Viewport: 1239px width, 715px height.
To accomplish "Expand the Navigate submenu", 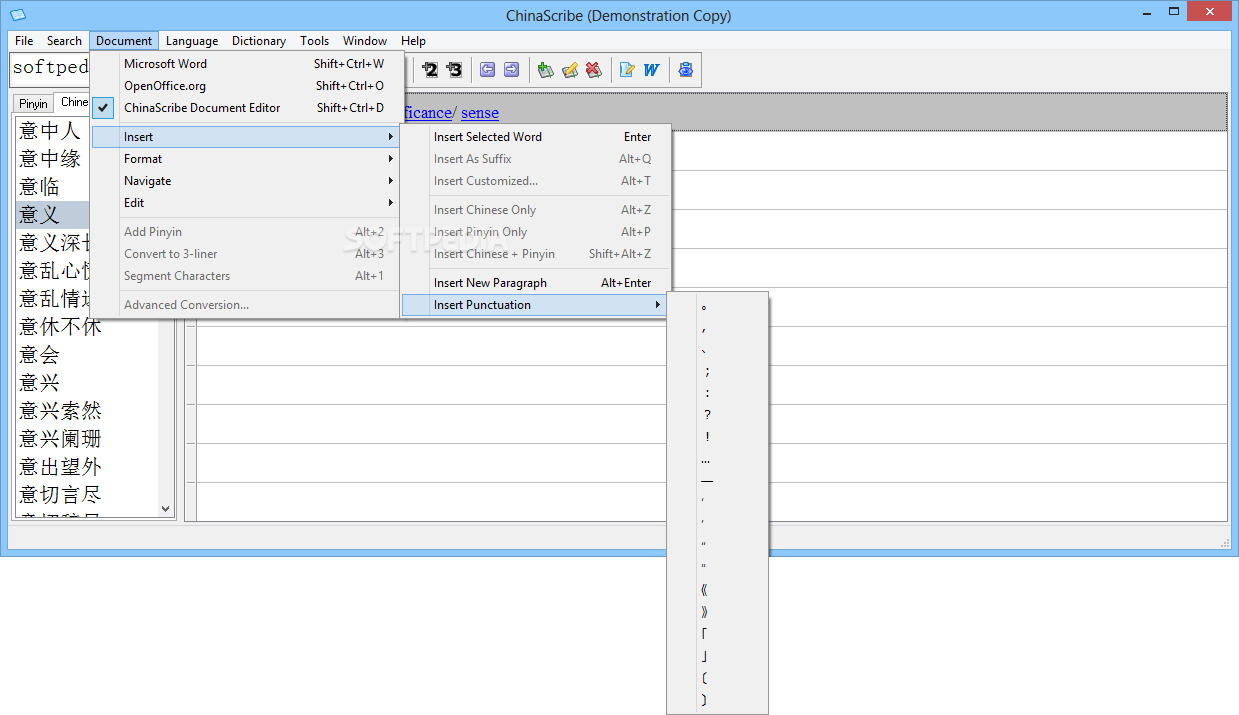I will (247, 181).
